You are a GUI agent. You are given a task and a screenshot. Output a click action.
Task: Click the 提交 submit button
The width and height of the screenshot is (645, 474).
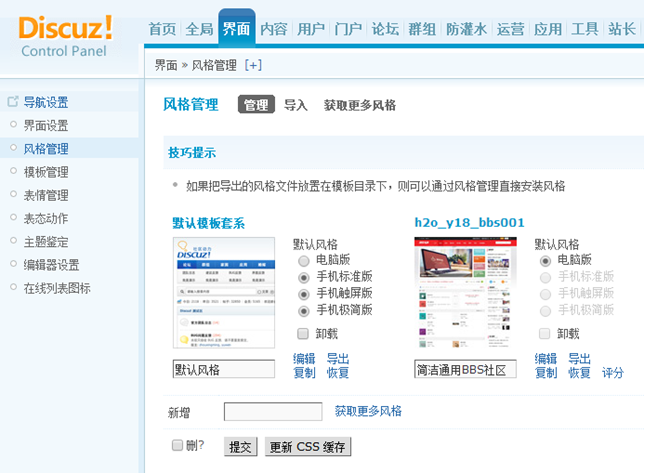tap(241, 446)
